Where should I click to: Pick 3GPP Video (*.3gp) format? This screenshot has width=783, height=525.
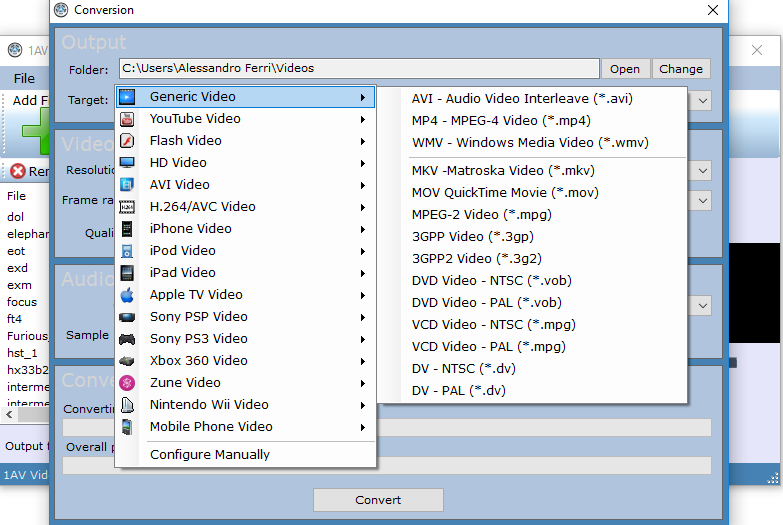532,237
